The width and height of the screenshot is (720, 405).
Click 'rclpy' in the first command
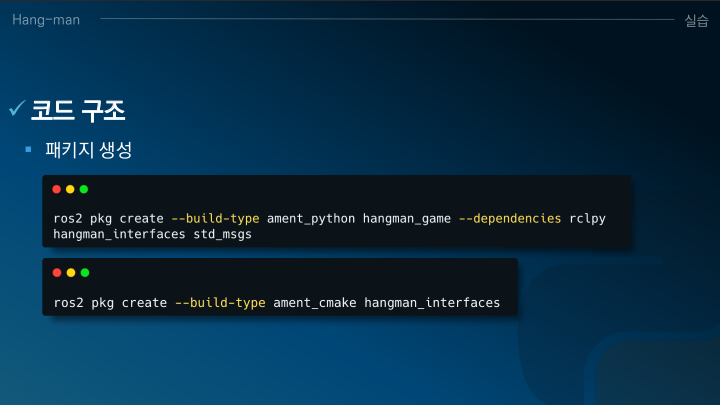(587, 219)
